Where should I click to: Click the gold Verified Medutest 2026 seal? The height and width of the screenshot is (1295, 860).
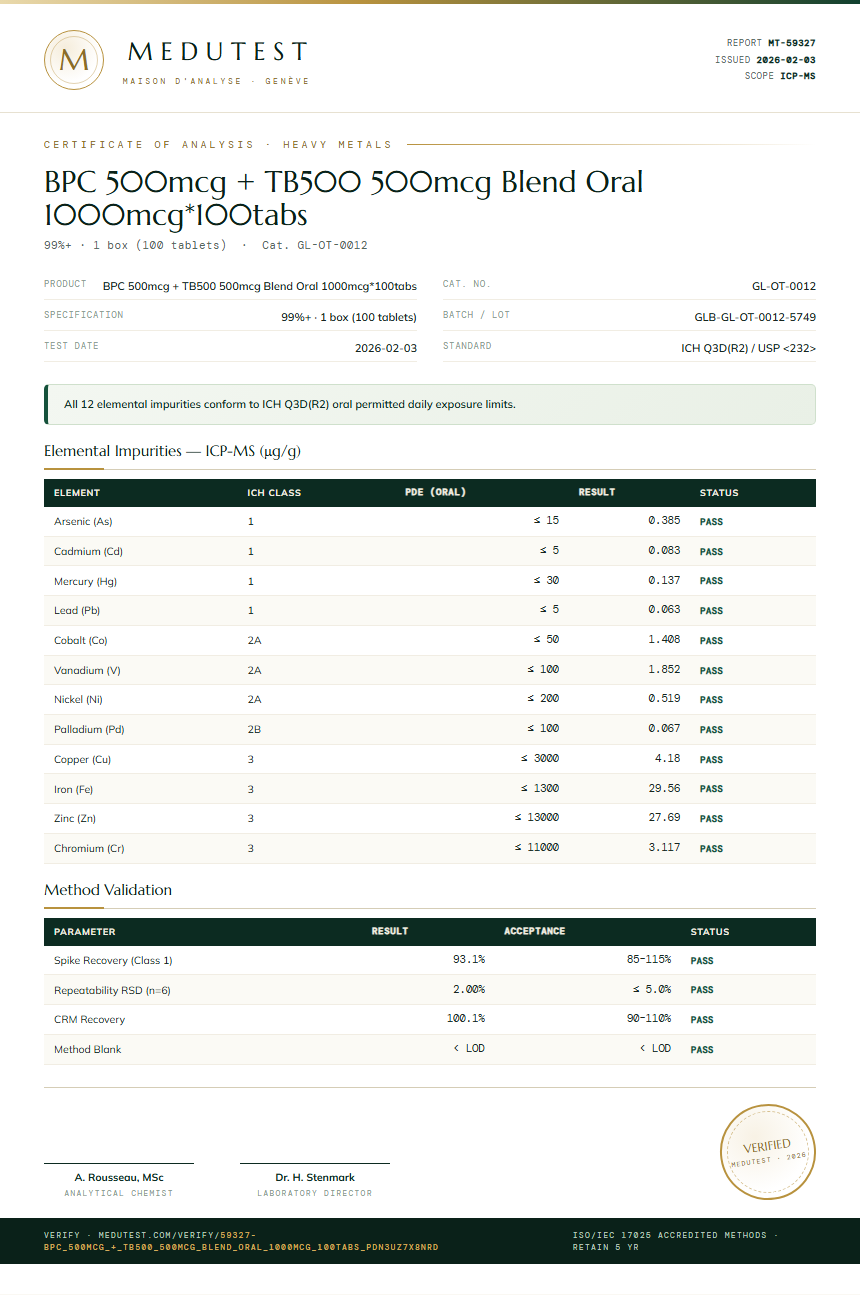pyautogui.click(x=768, y=1151)
